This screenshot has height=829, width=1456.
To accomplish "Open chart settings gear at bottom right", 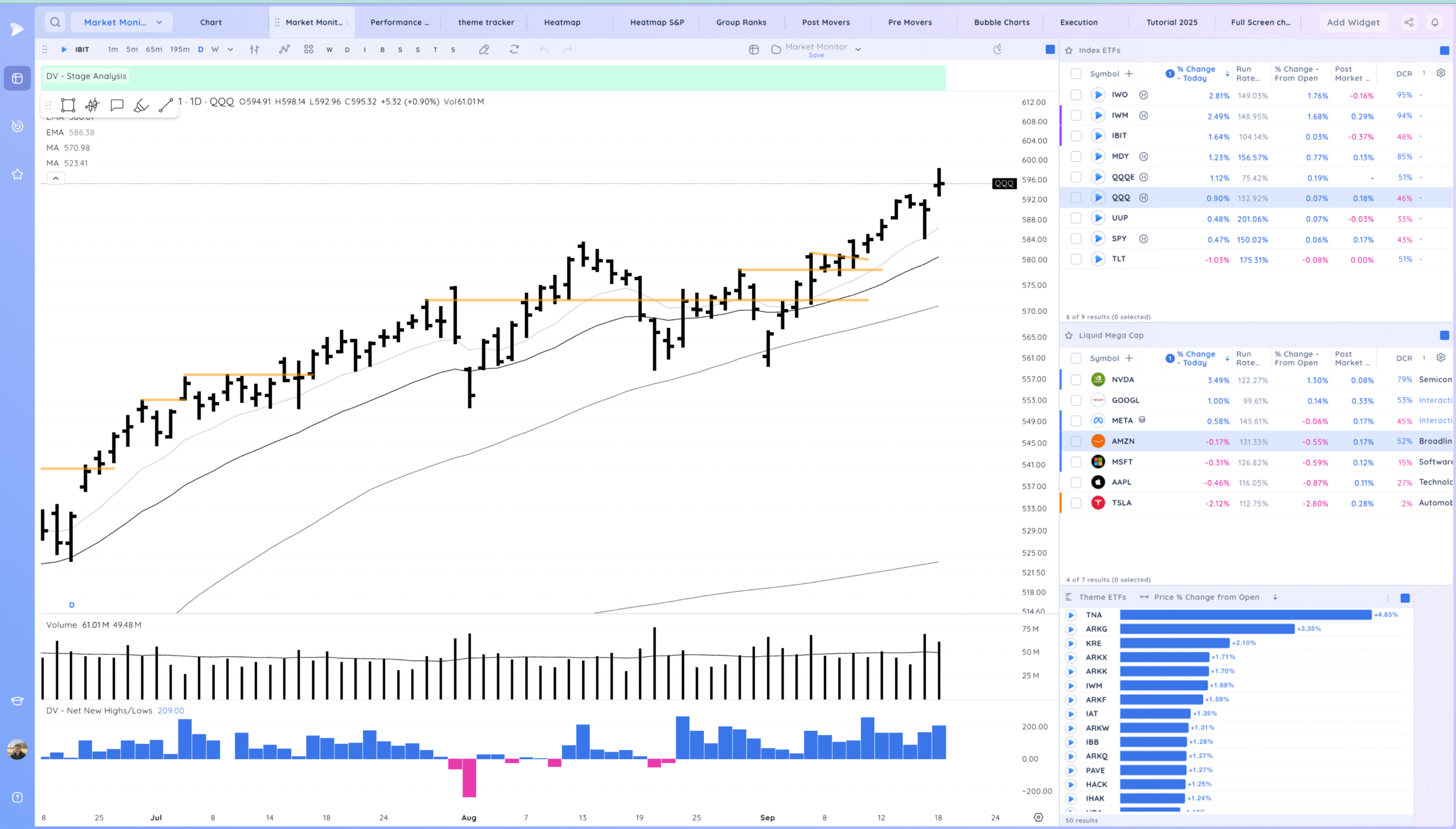I will click(1039, 817).
